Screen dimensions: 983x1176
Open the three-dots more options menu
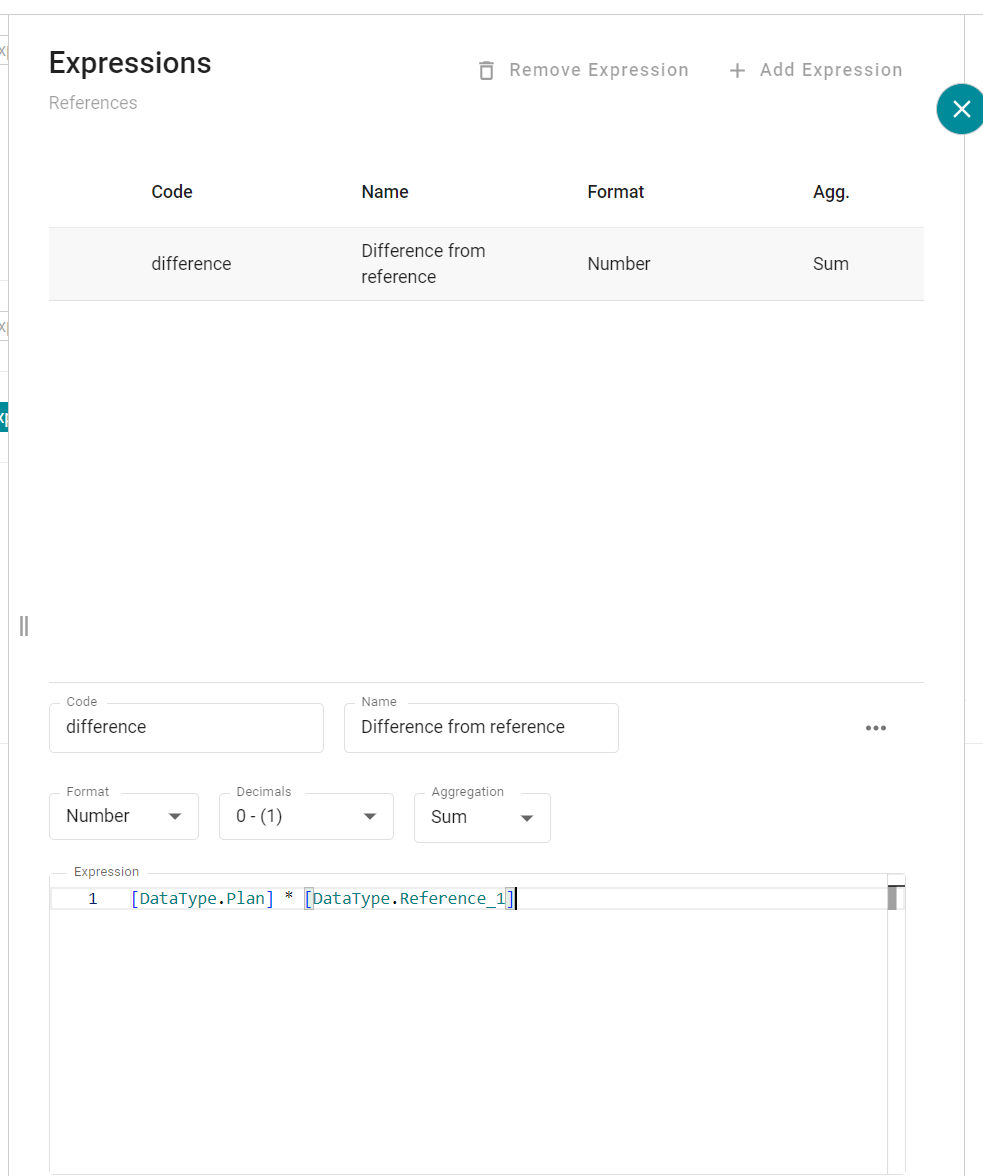pyautogui.click(x=876, y=728)
